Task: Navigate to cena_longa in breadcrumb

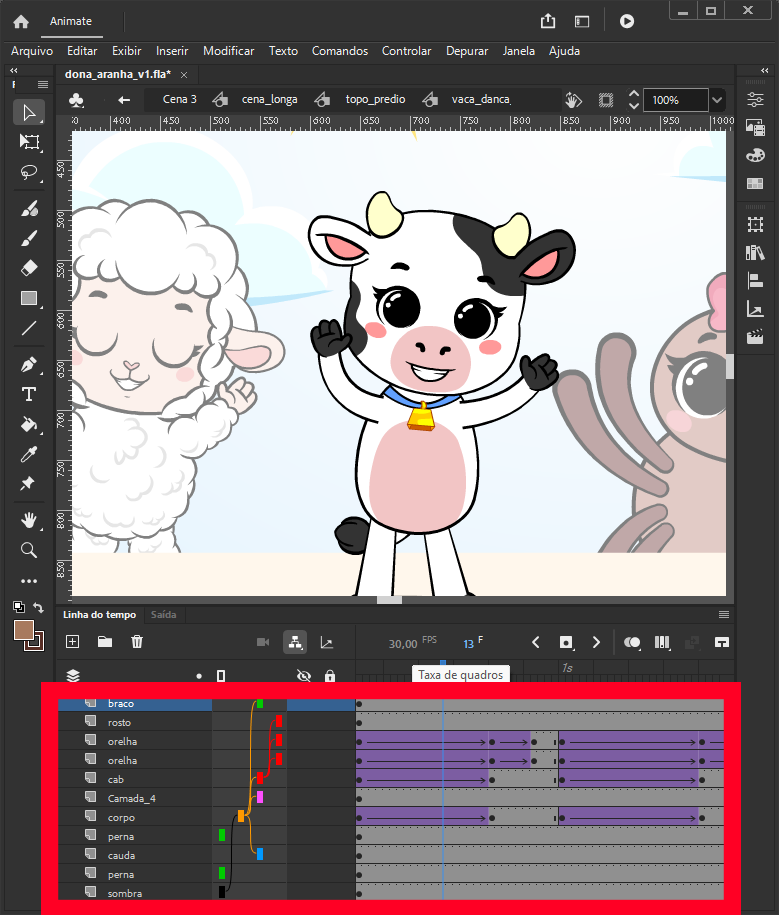Action: [x=269, y=99]
